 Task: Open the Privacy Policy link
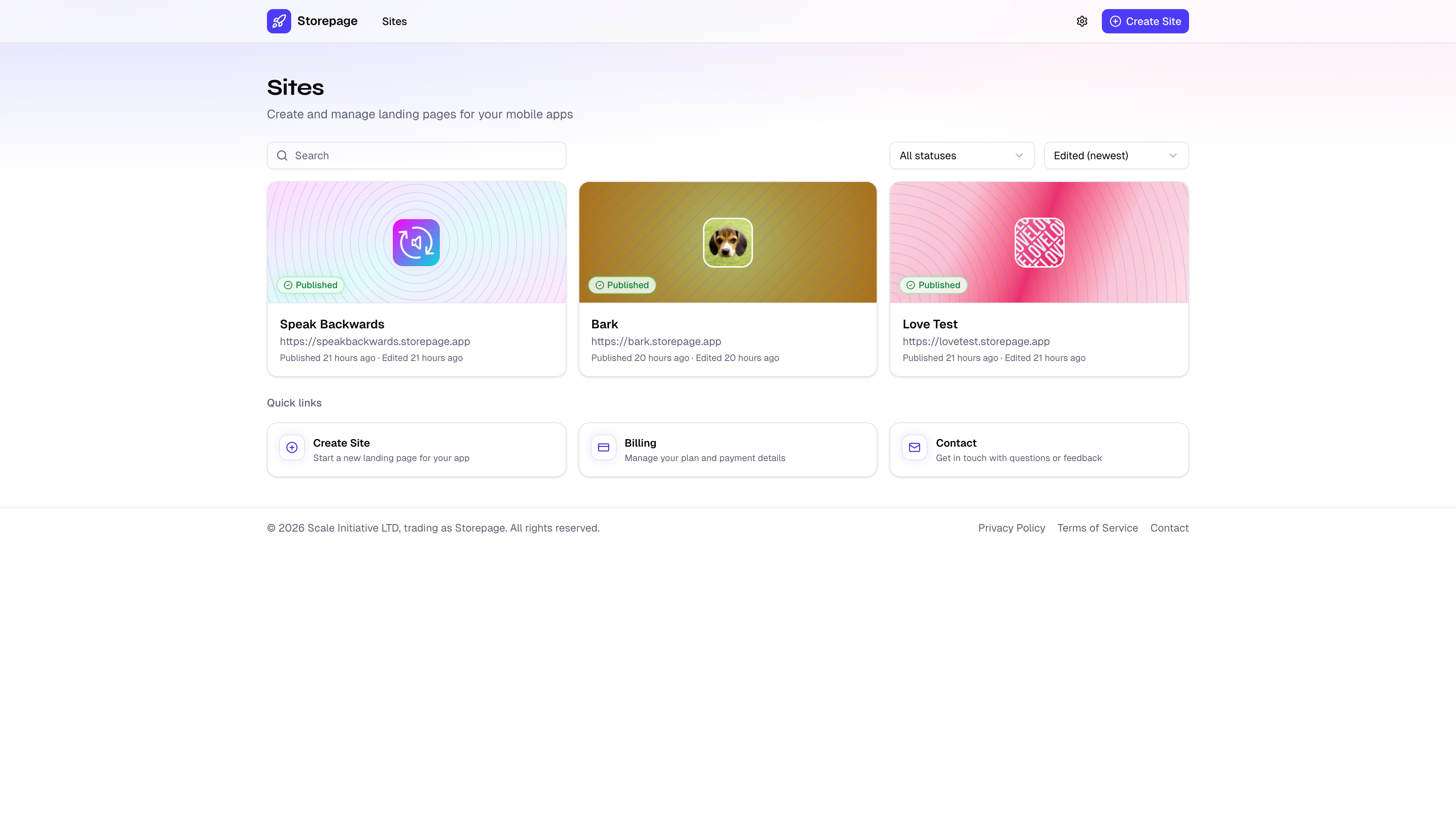(1011, 528)
